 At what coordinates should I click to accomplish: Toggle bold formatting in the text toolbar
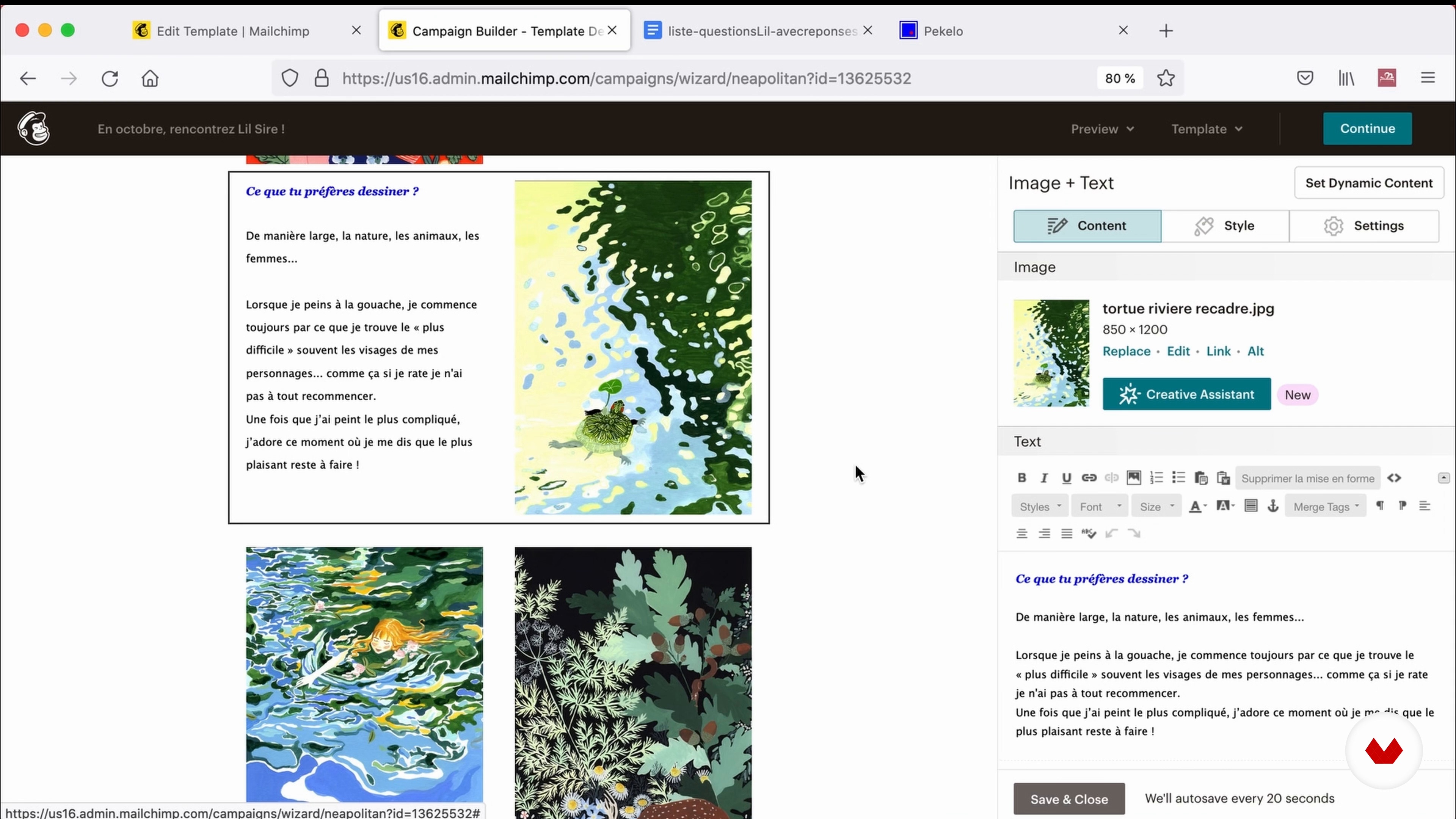click(1021, 478)
